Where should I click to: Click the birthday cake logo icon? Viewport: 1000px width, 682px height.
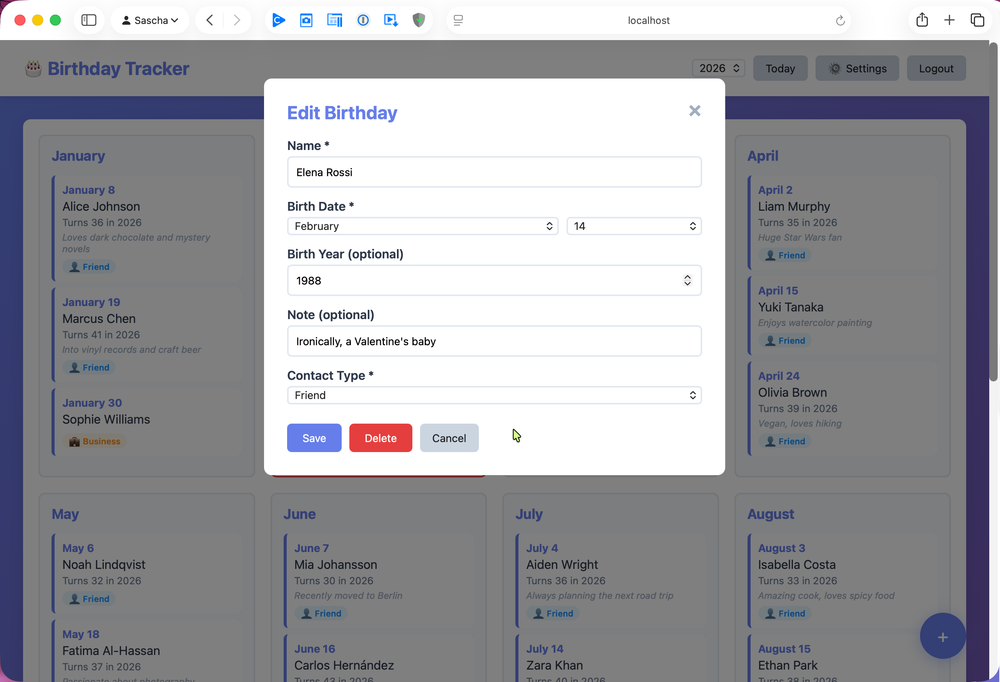(33, 68)
